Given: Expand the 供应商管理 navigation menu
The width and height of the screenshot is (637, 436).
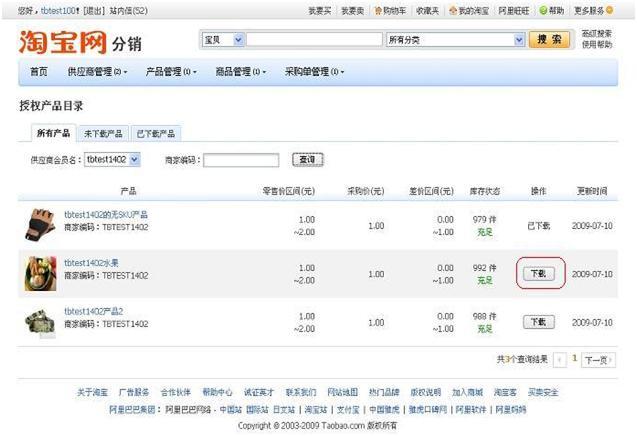Looking at the screenshot, I should [x=97, y=72].
